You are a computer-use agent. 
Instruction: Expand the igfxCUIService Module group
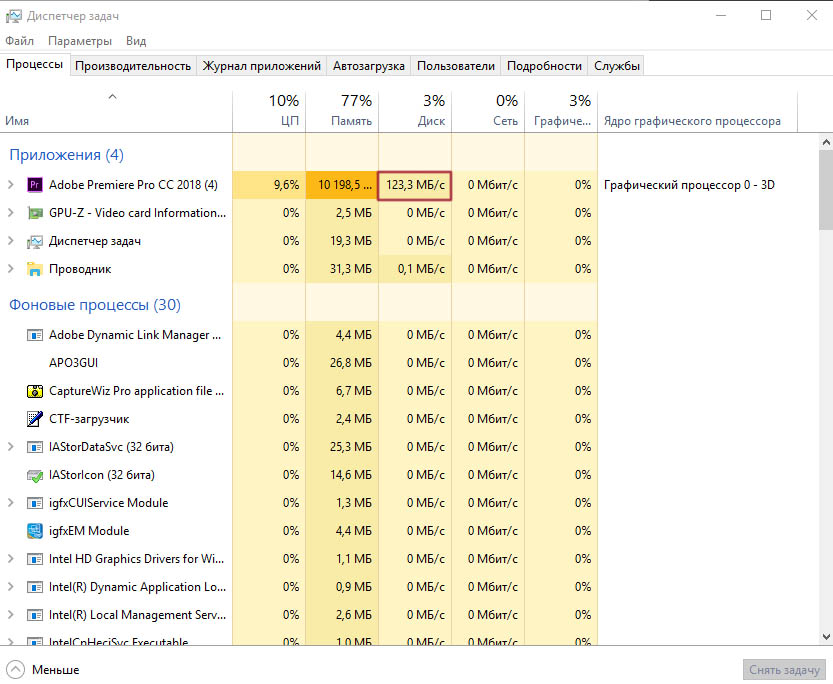click(11, 503)
